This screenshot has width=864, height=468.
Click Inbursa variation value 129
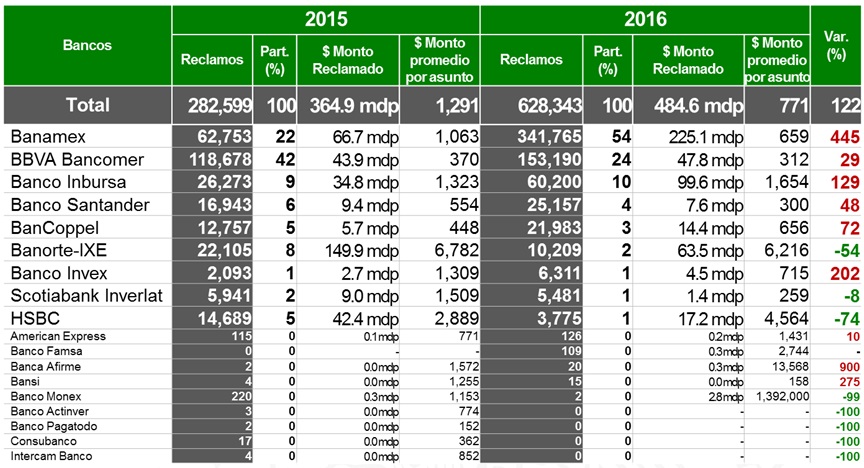point(845,182)
